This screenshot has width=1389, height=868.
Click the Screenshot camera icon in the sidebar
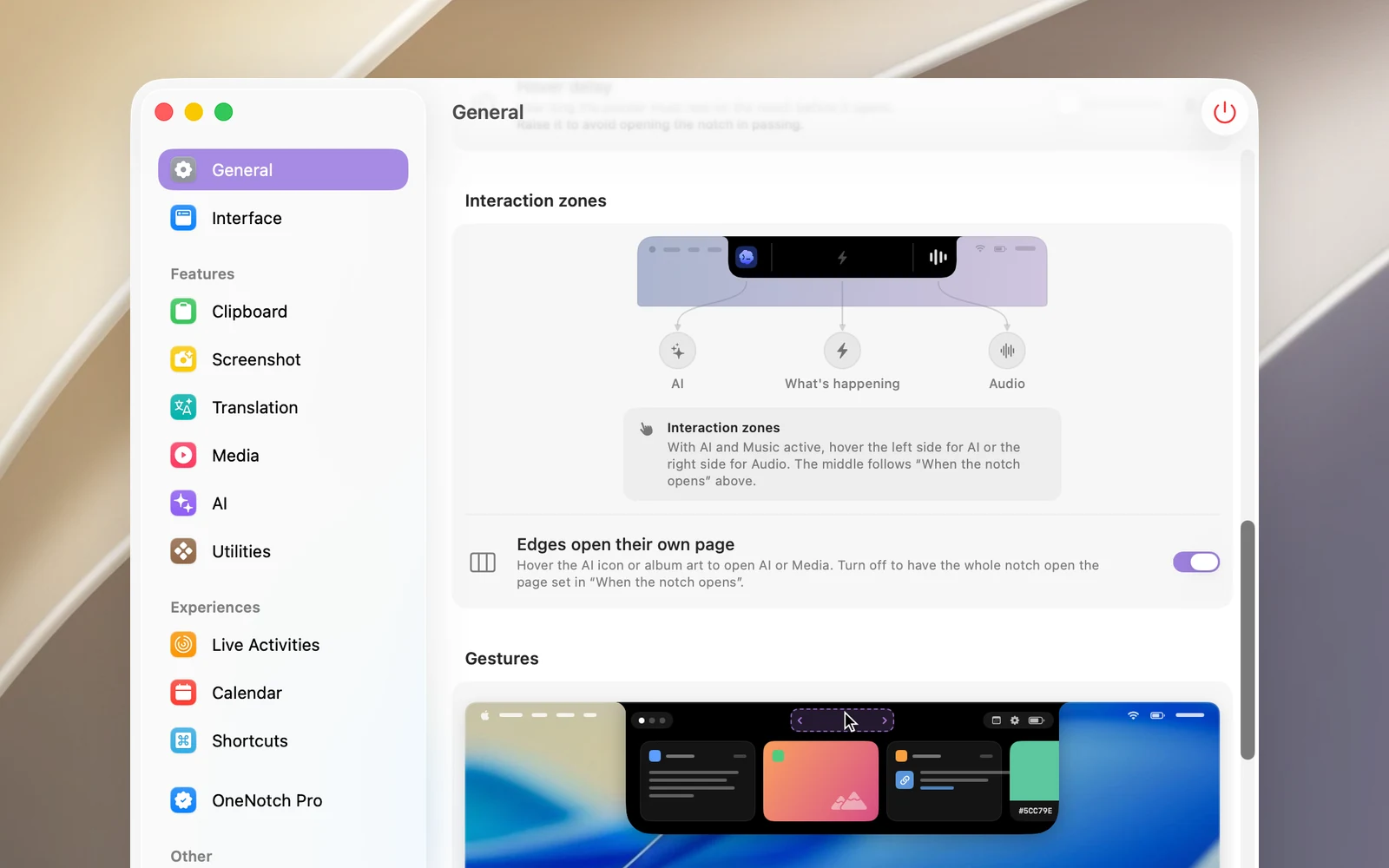[x=183, y=359]
